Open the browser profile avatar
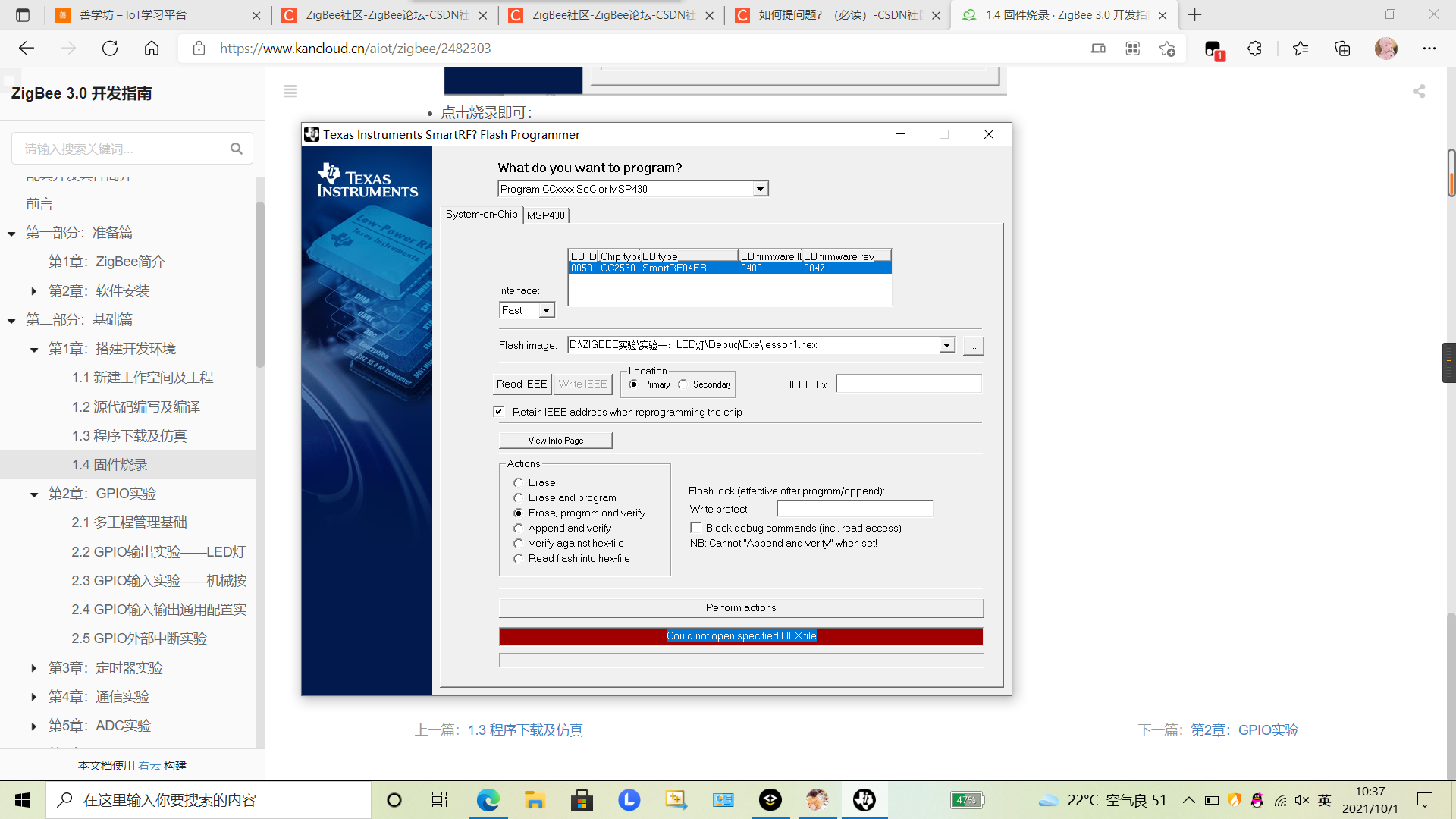1456x819 pixels. click(1386, 49)
